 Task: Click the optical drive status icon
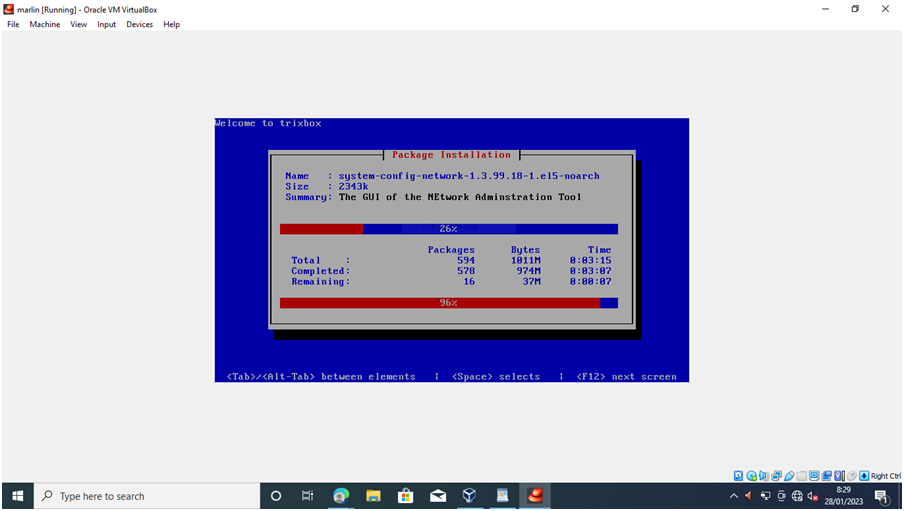(752, 476)
